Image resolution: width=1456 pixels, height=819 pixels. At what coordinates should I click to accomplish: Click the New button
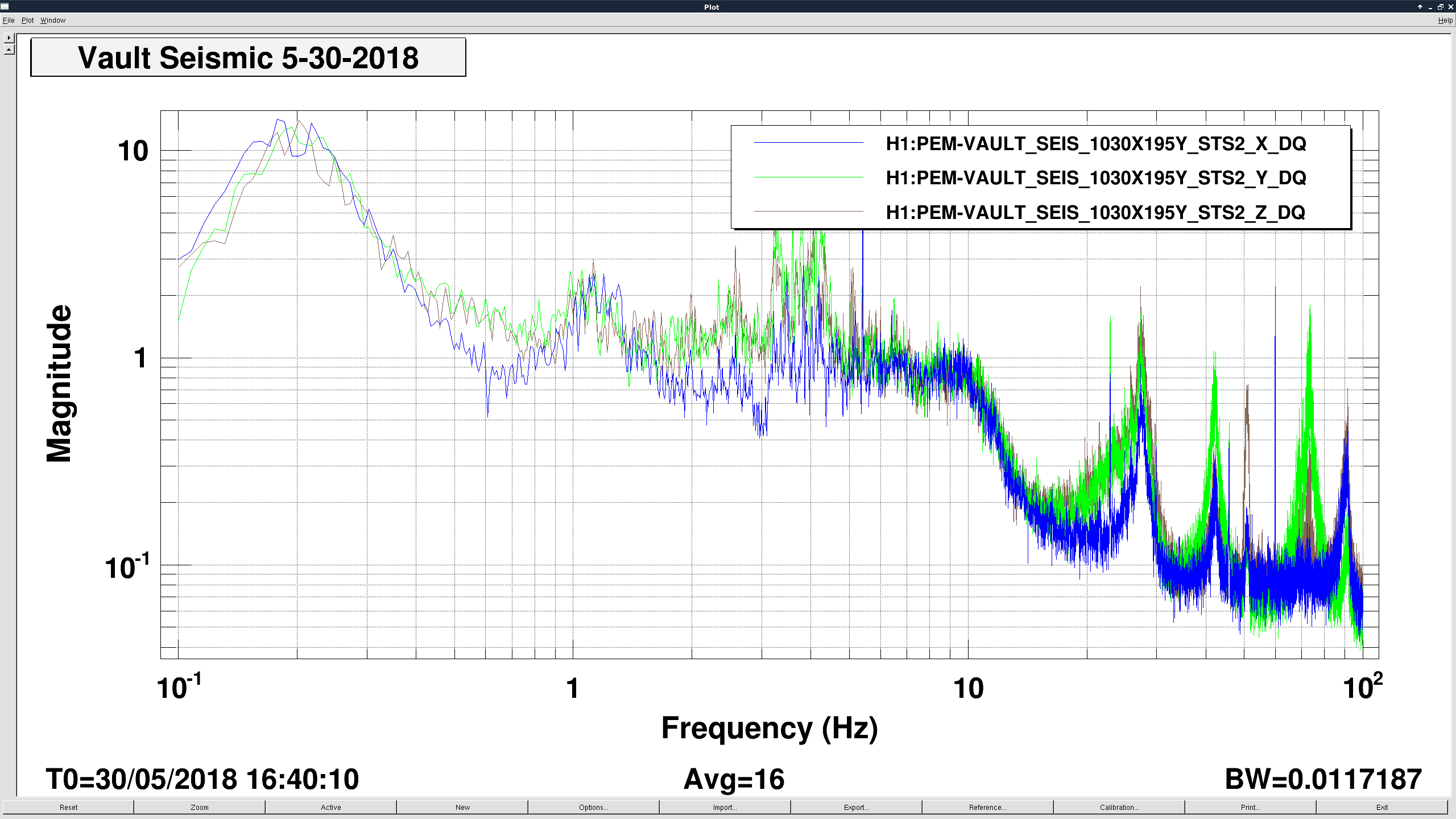pos(462,807)
